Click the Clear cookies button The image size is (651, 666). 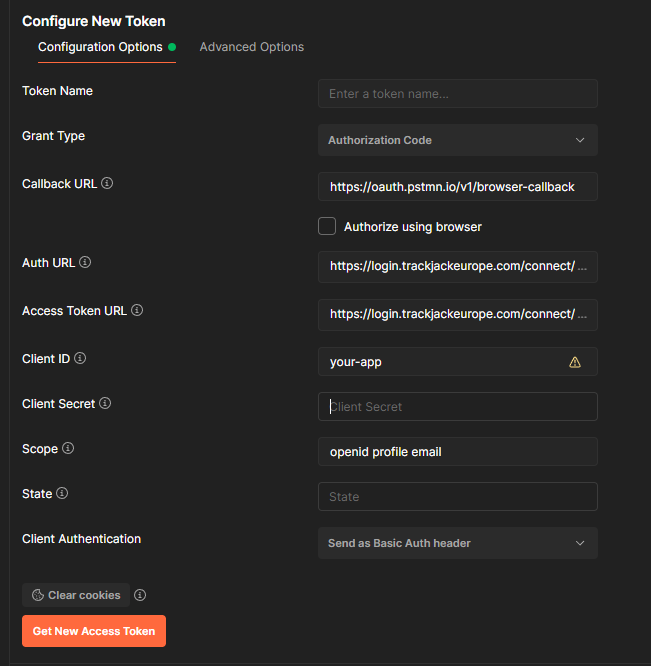click(76, 595)
